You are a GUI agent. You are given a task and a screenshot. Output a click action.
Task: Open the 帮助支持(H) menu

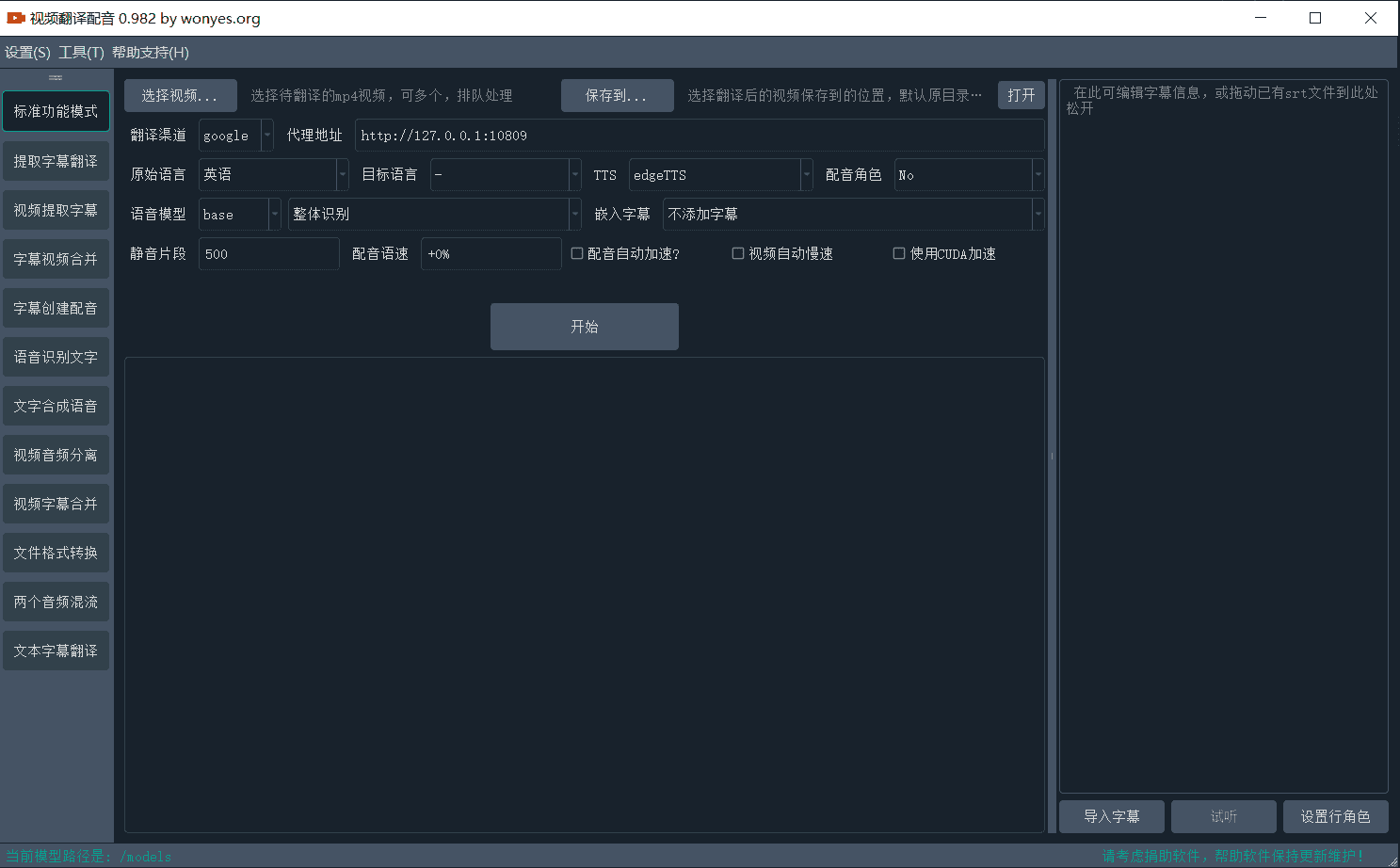point(151,53)
